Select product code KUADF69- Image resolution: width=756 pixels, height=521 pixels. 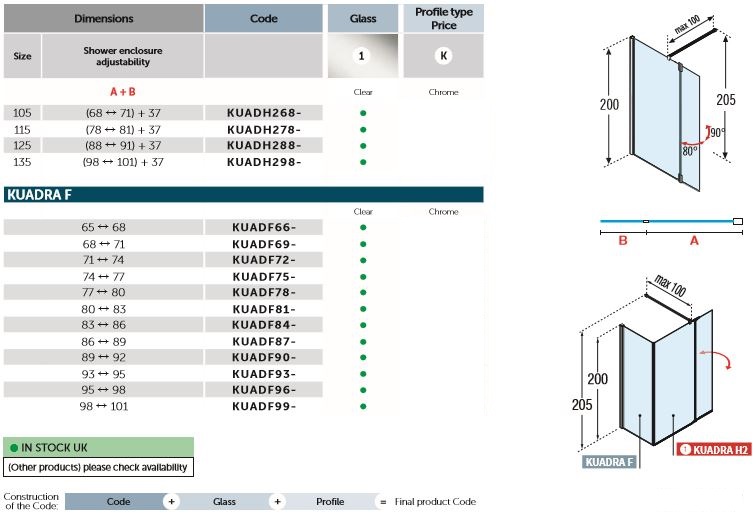pyautogui.click(x=264, y=244)
